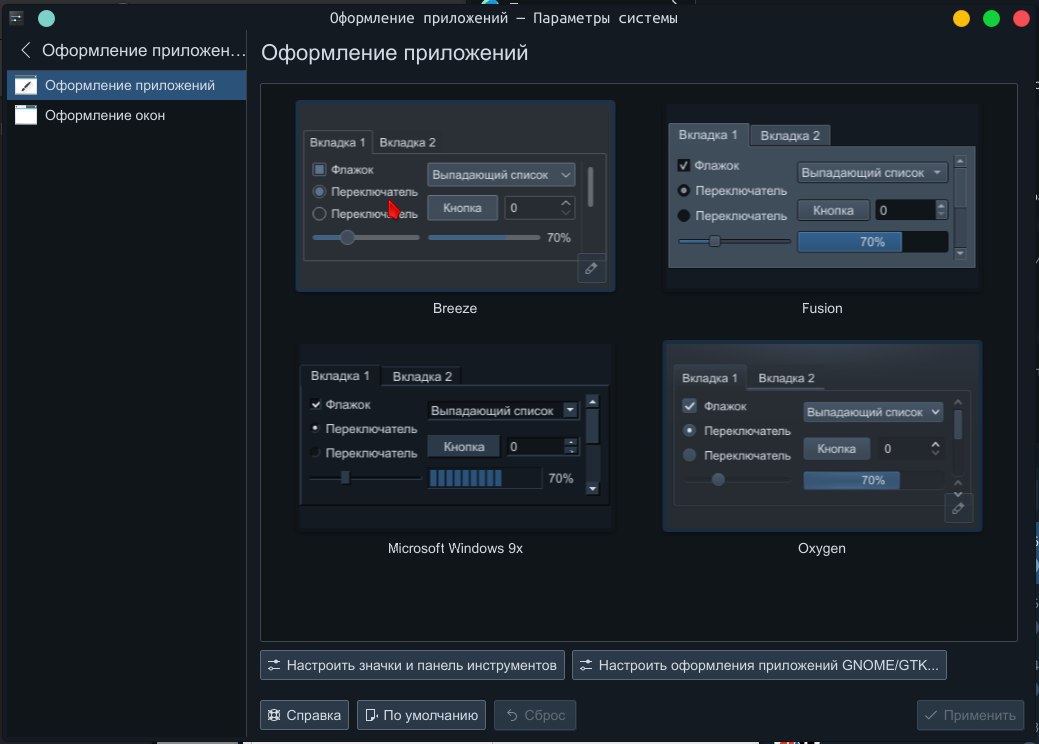Click 70% progress bar in Fusion preview
The width and height of the screenshot is (1039, 744).
(x=873, y=242)
